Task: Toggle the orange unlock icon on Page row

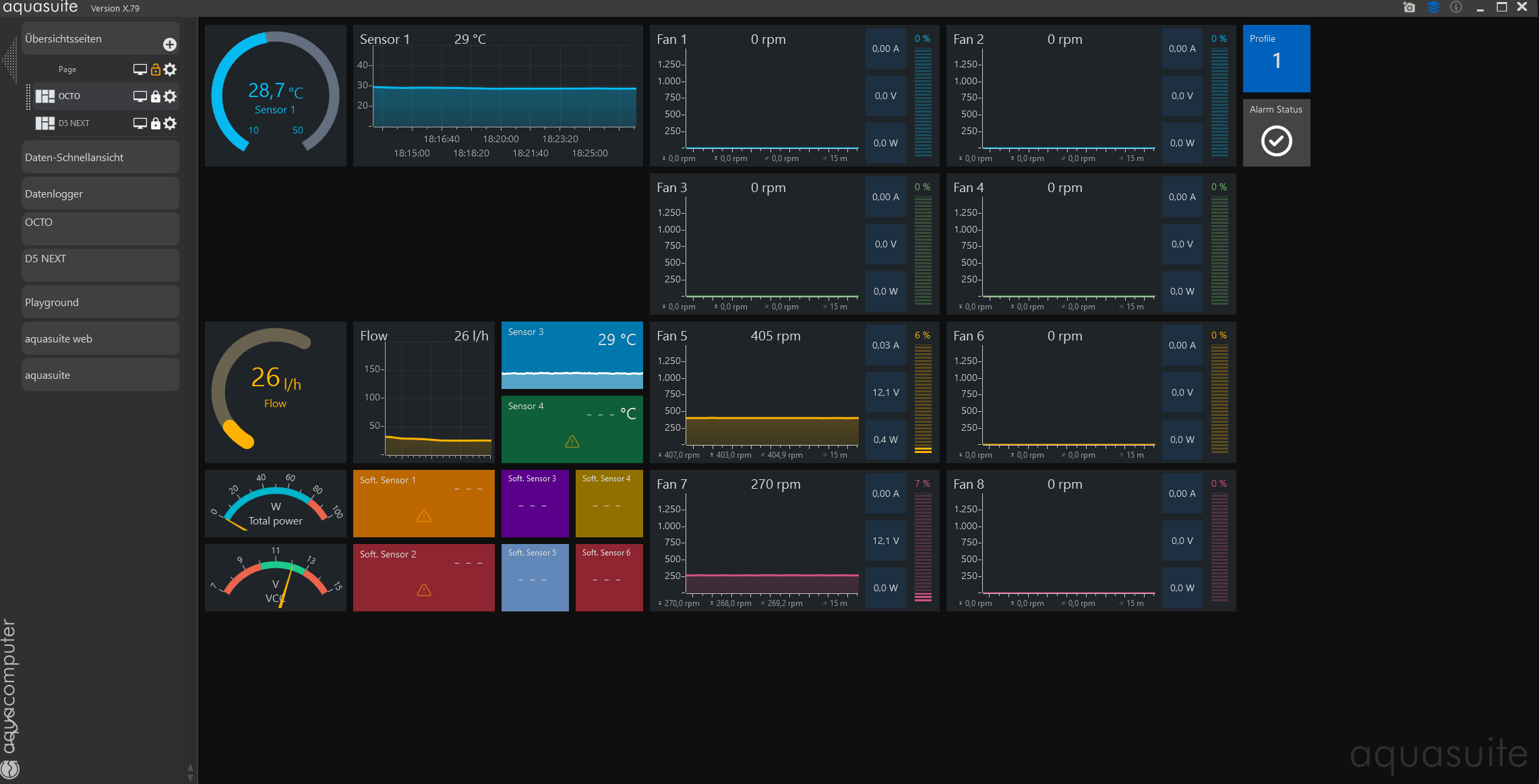Action: coord(156,69)
